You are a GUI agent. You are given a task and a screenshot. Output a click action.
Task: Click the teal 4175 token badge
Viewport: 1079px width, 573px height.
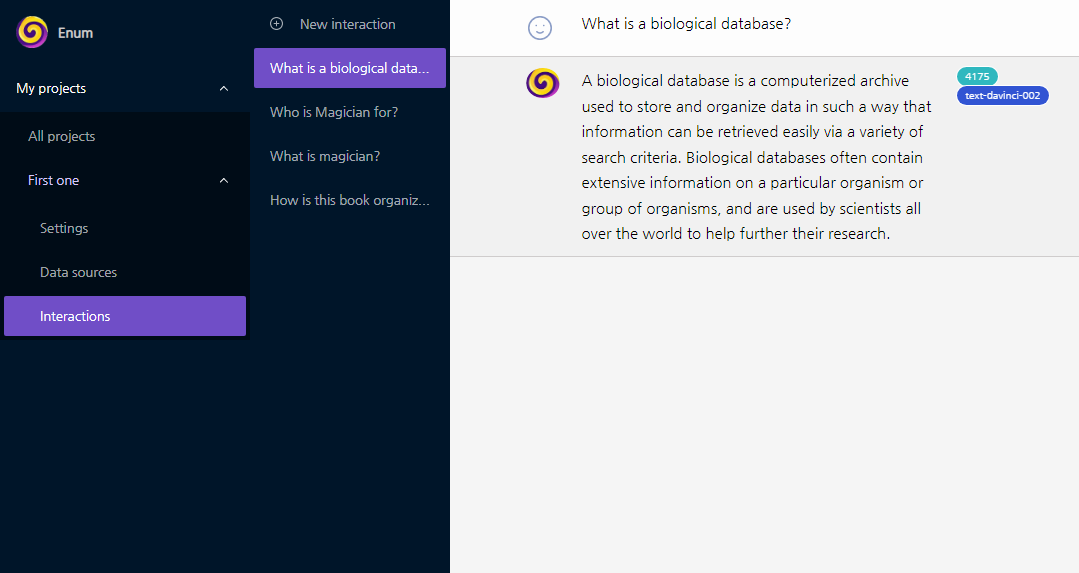pos(977,77)
